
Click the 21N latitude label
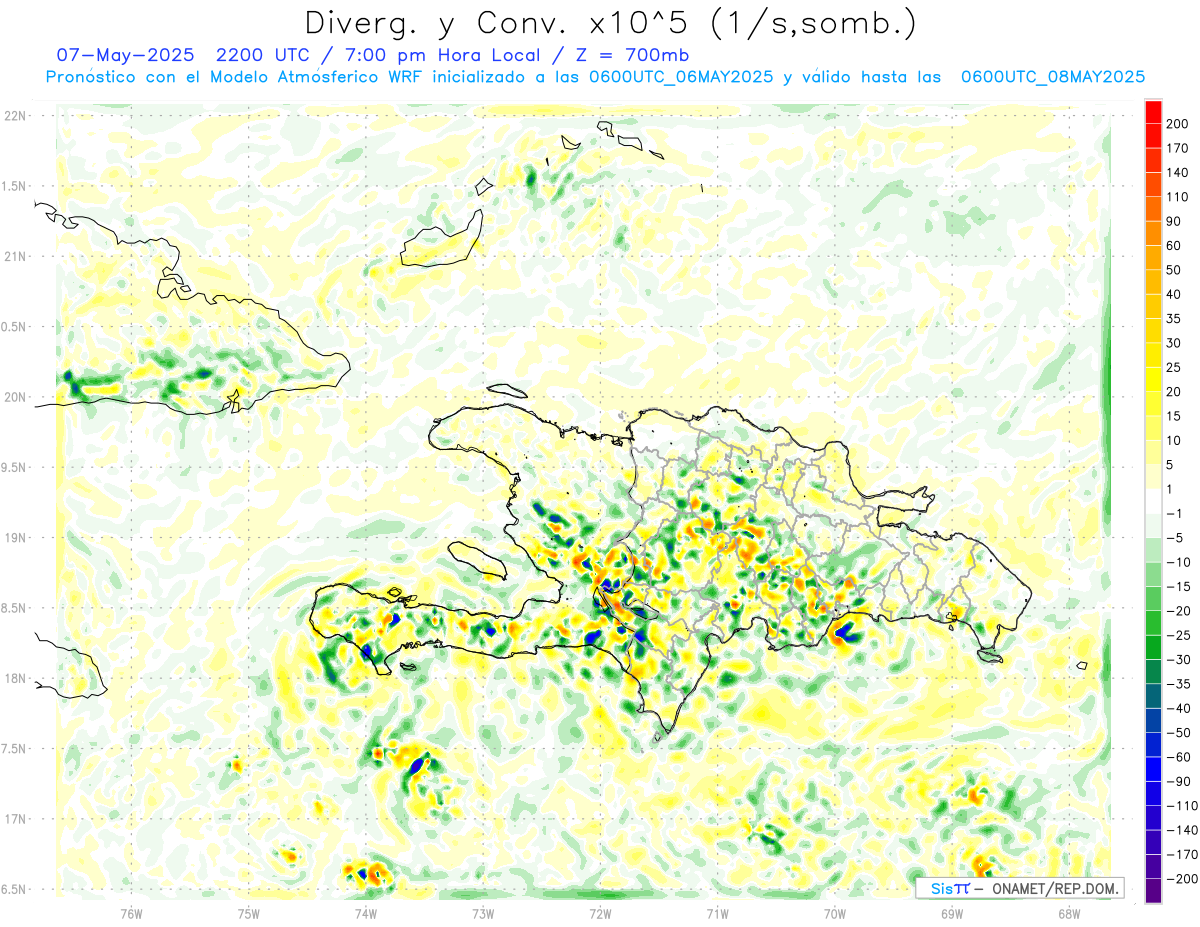(14, 256)
